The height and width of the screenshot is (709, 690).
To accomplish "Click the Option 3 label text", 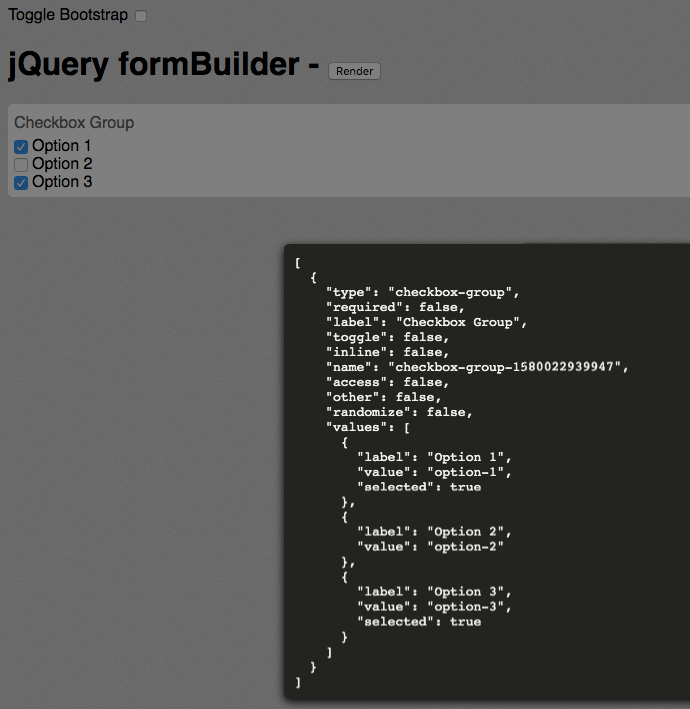I will tap(62, 181).
